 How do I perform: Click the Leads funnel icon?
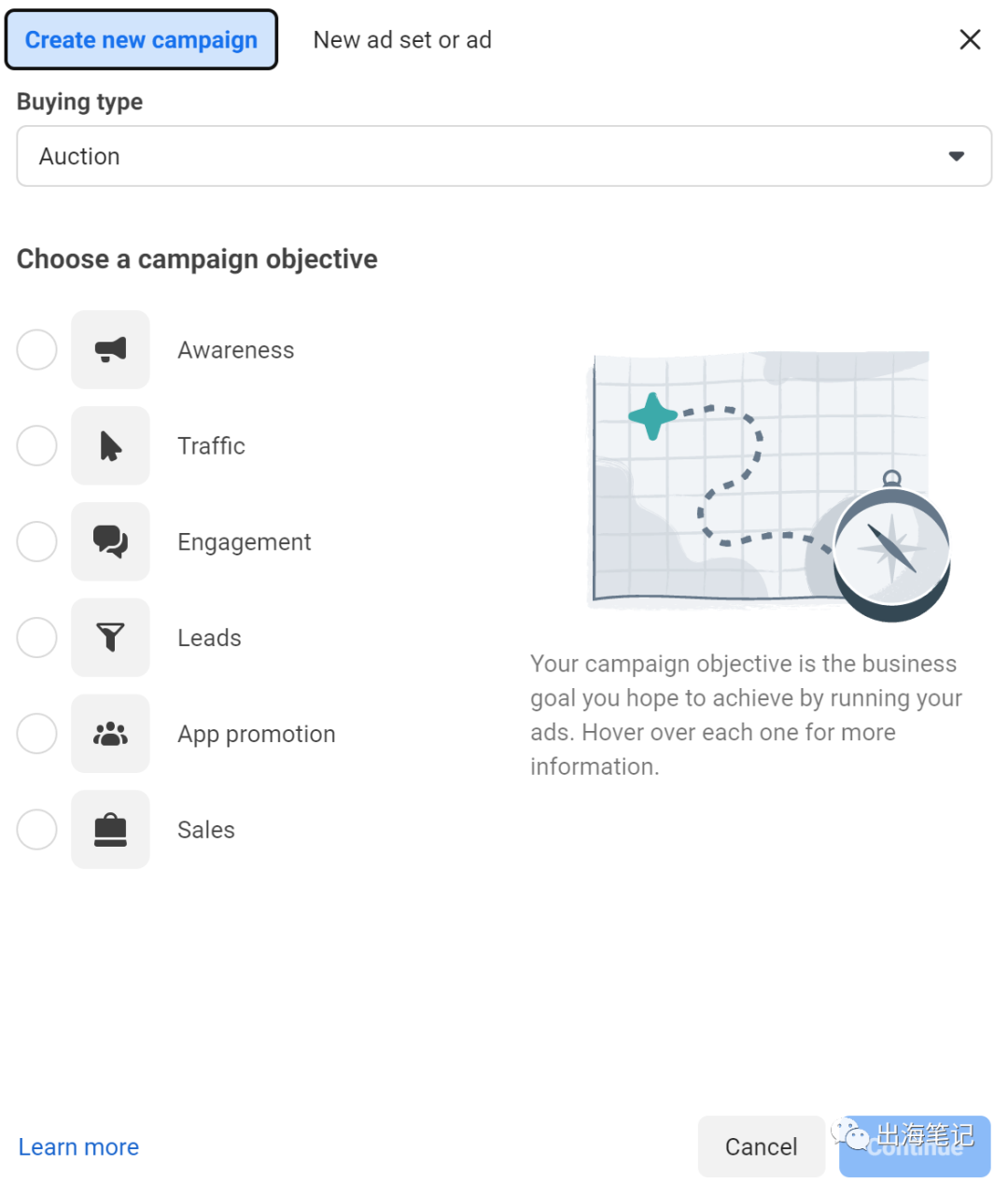[110, 638]
